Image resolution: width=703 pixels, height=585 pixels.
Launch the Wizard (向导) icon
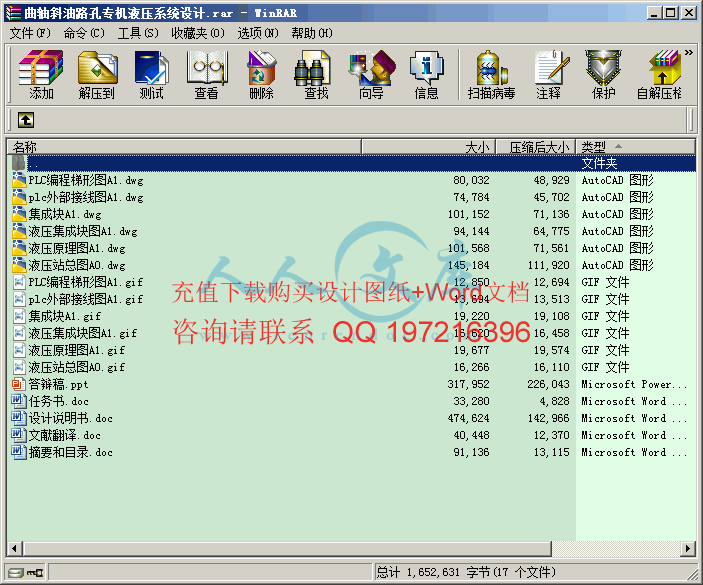[x=372, y=74]
